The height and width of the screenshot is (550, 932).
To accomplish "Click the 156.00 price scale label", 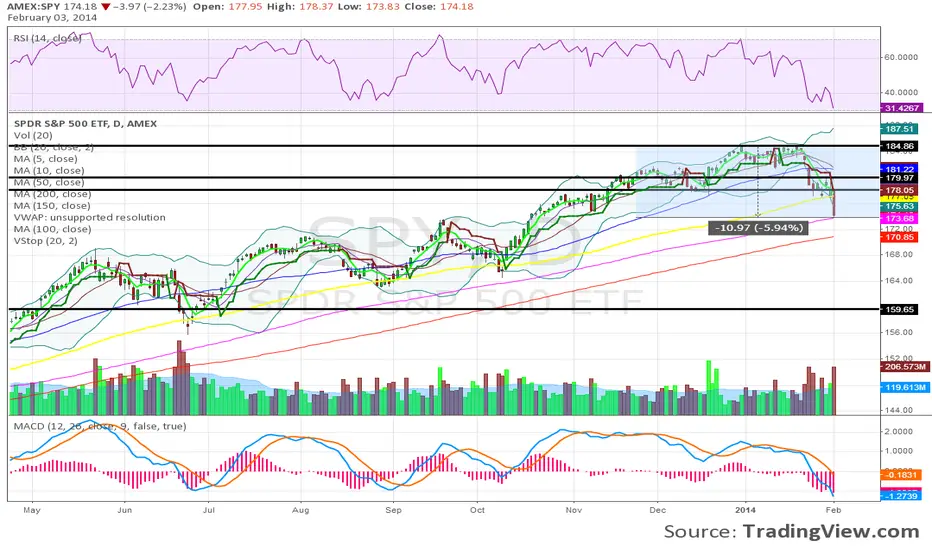I will point(899,332).
